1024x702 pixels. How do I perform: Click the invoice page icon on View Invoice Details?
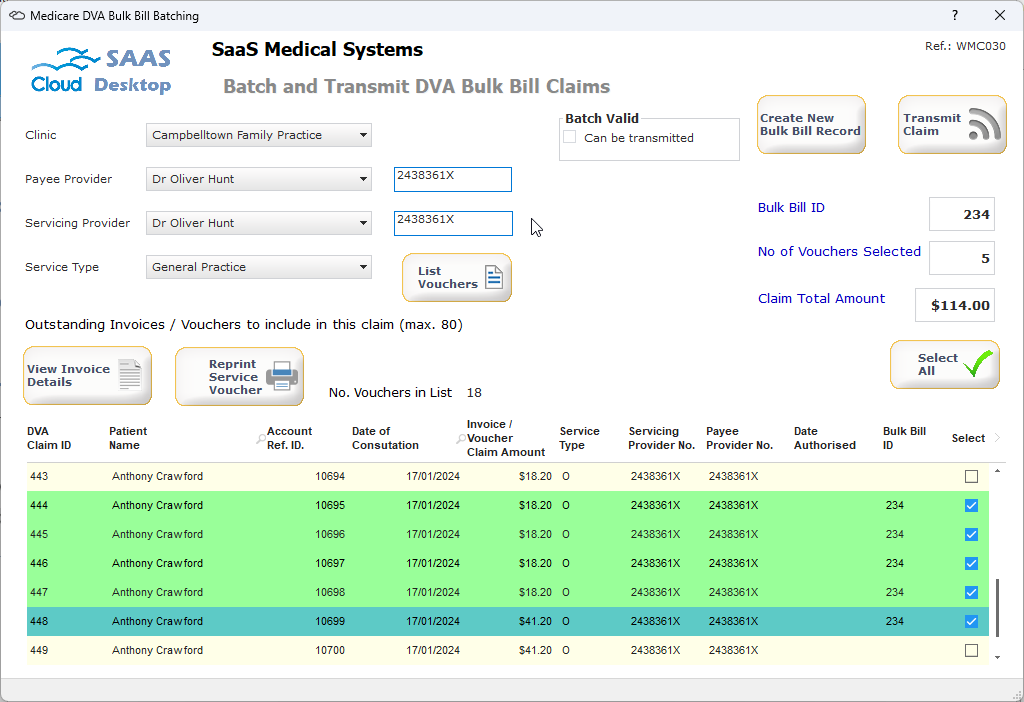[x=130, y=375]
